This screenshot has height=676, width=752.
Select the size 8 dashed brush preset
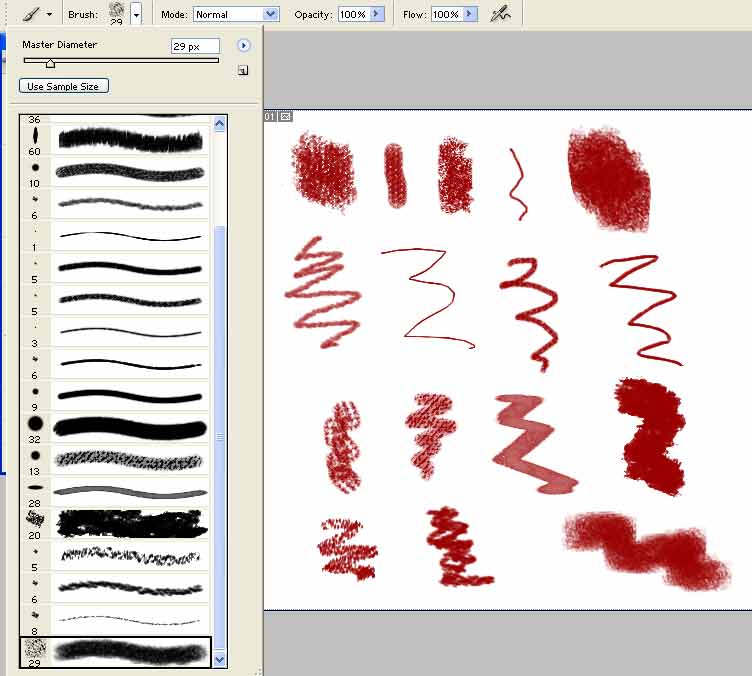(x=115, y=620)
